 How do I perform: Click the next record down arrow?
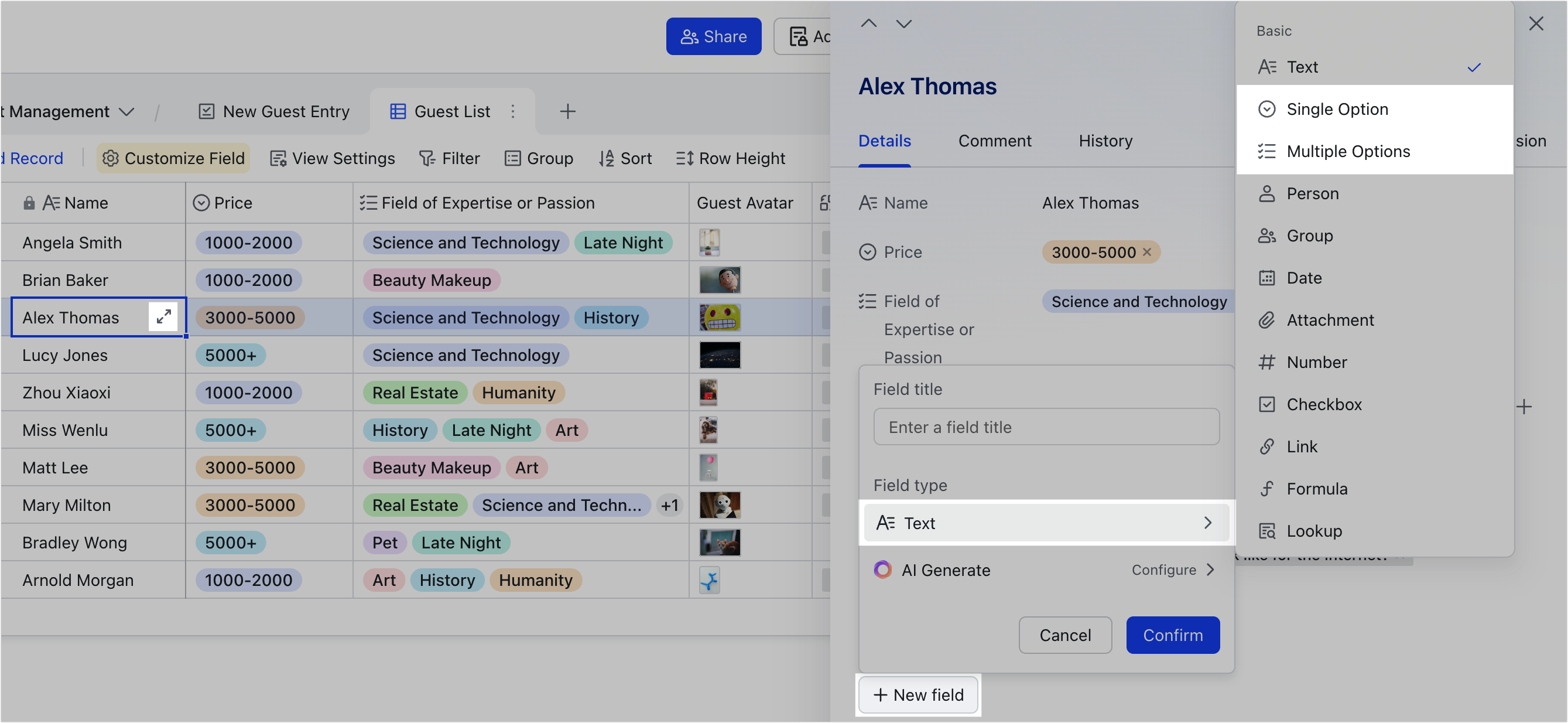coord(904,24)
